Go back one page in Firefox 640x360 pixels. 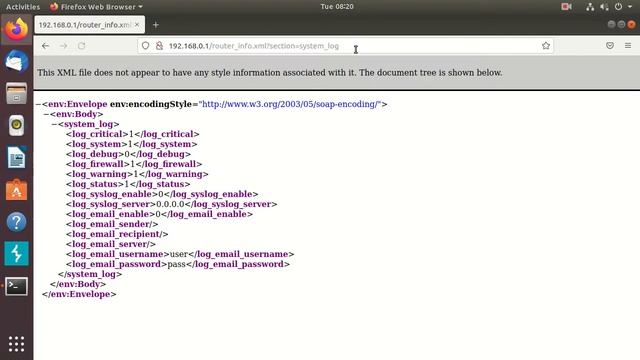click(x=45, y=46)
